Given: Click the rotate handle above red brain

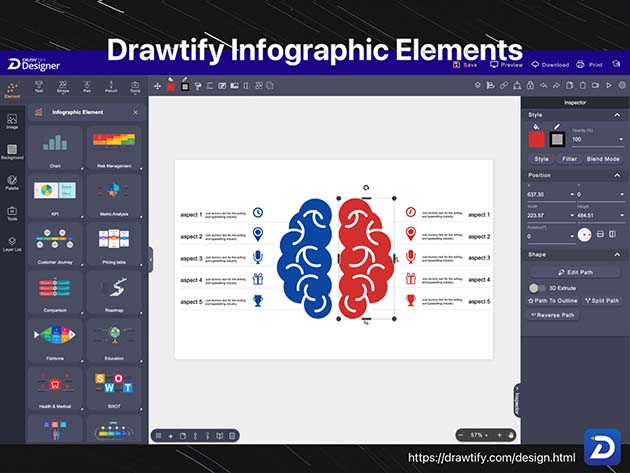Looking at the screenshot, I should click(366, 188).
